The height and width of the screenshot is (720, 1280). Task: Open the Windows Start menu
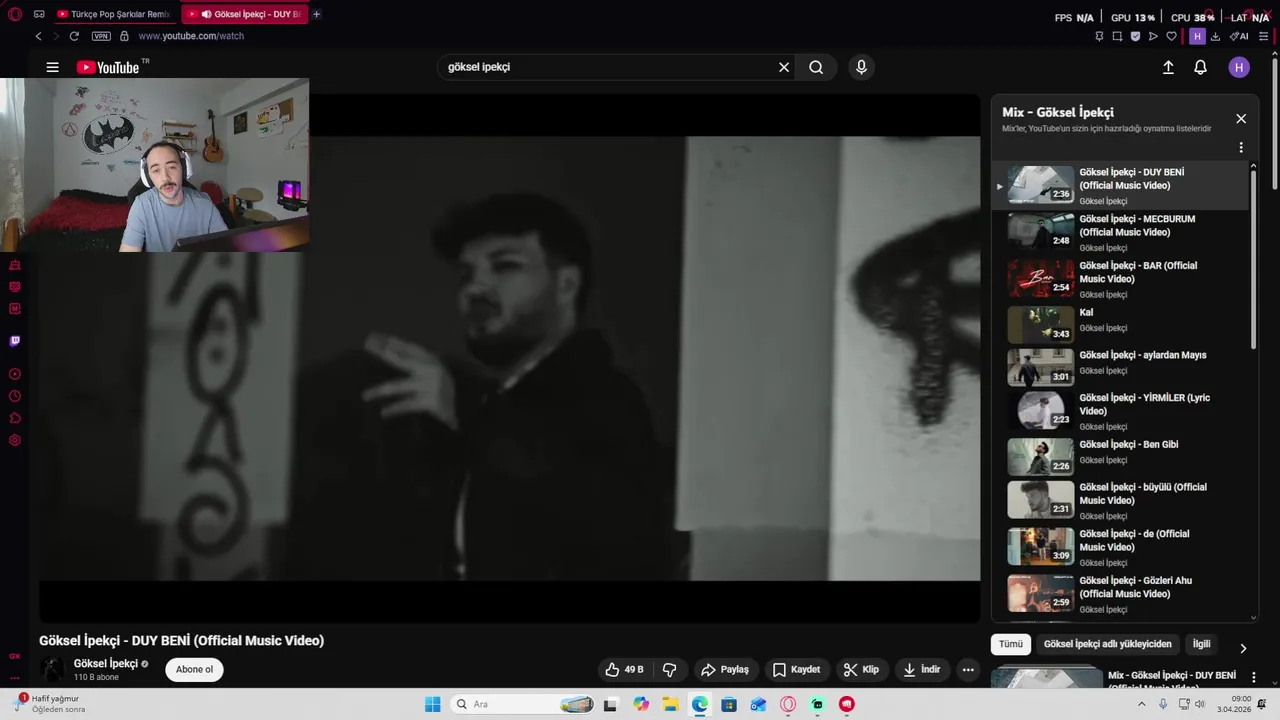[x=432, y=704]
